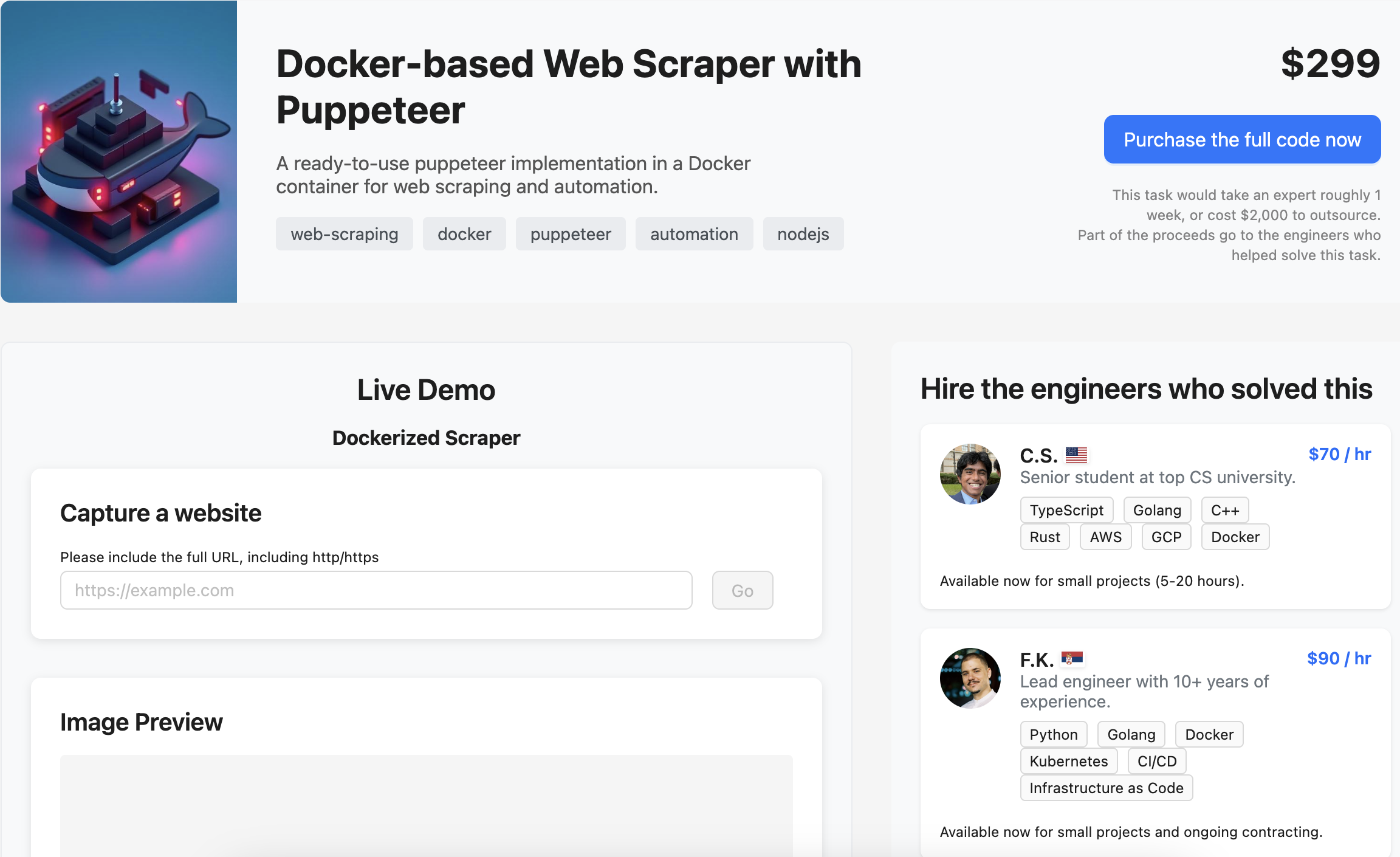
Task: Click F.K. engineer profile photo
Action: pyautogui.click(x=970, y=678)
